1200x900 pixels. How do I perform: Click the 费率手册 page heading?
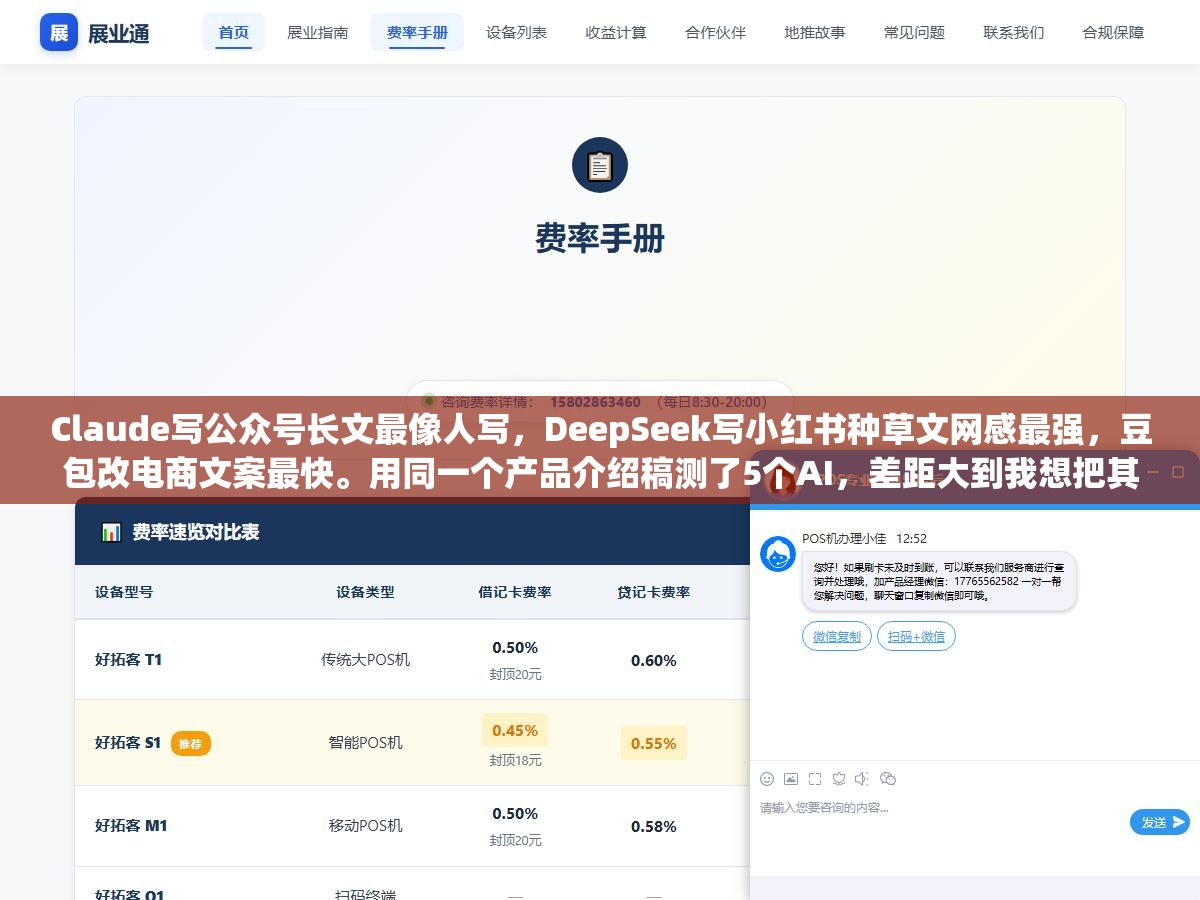[600, 238]
